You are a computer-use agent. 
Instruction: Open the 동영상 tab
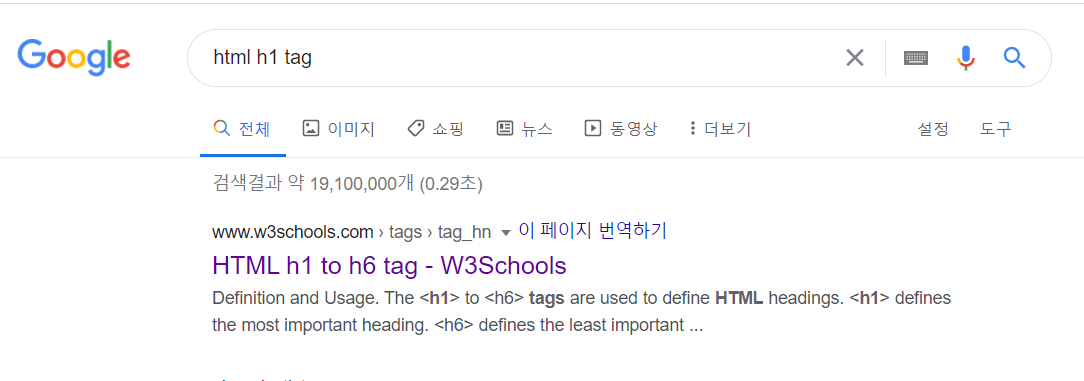(x=621, y=129)
